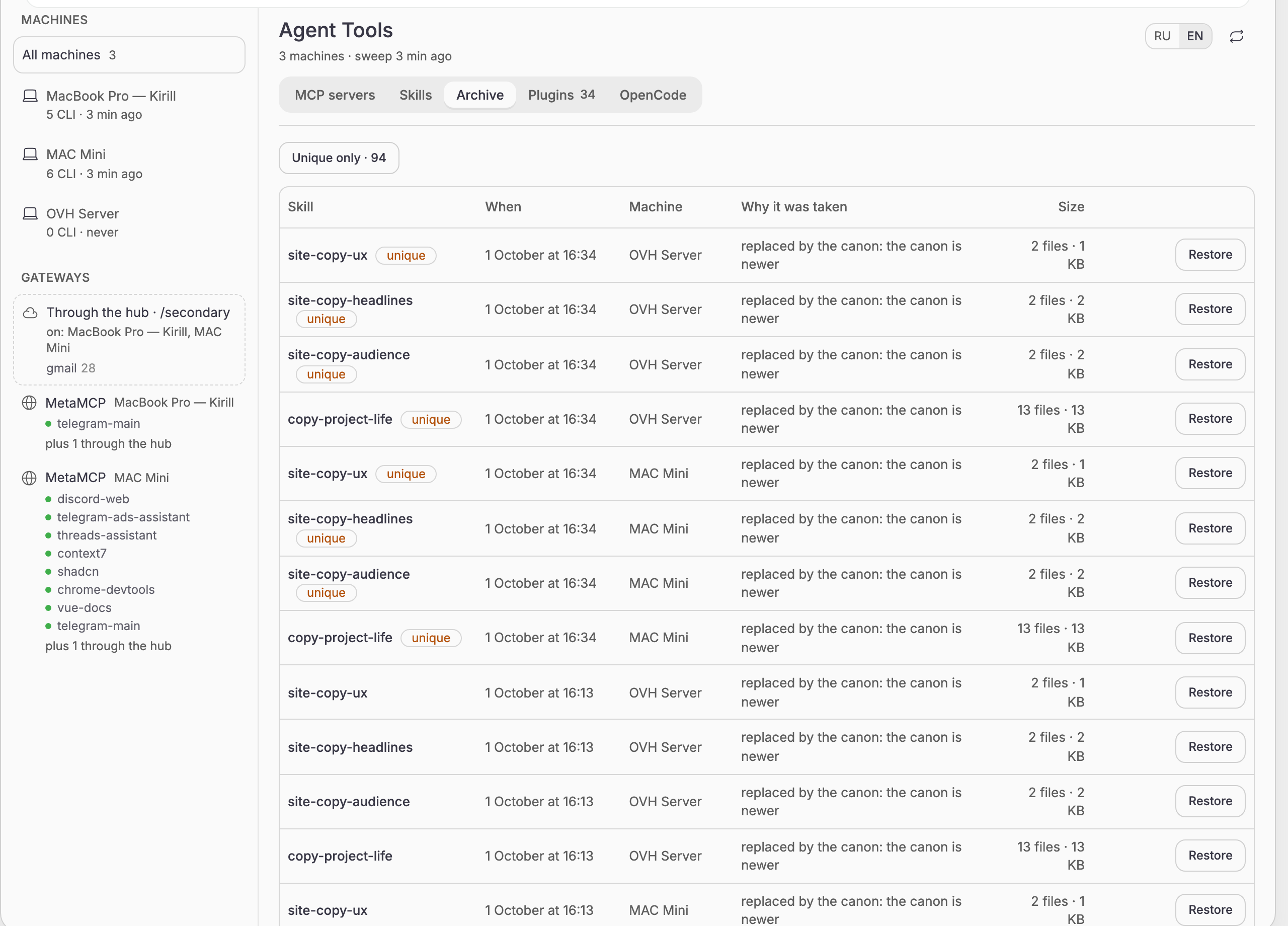The image size is (1288, 926).
Task: Open the Skills tab
Action: point(415,95)
